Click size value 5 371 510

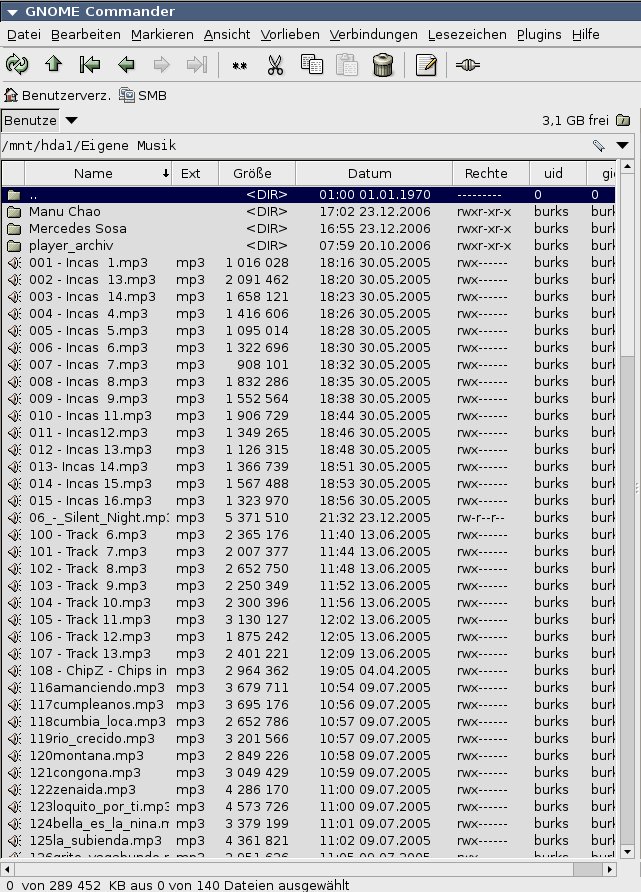[x=257, y=518]
